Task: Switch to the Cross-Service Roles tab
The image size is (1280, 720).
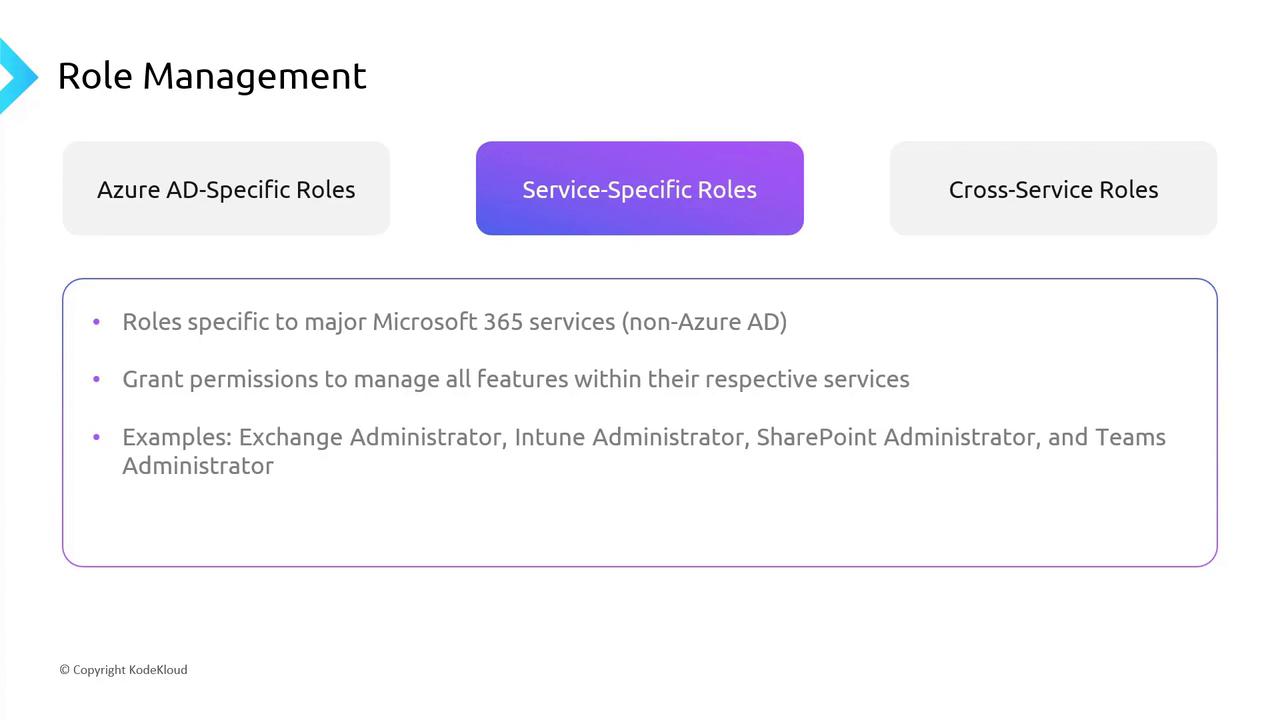Action: [1053, 189]
